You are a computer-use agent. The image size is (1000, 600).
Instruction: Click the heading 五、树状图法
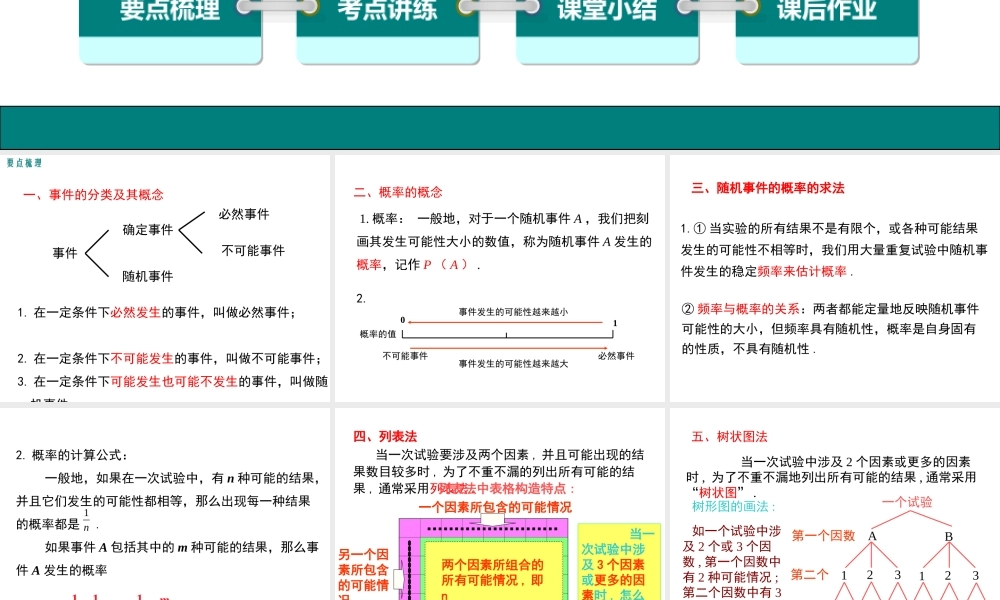click(730, 436)
